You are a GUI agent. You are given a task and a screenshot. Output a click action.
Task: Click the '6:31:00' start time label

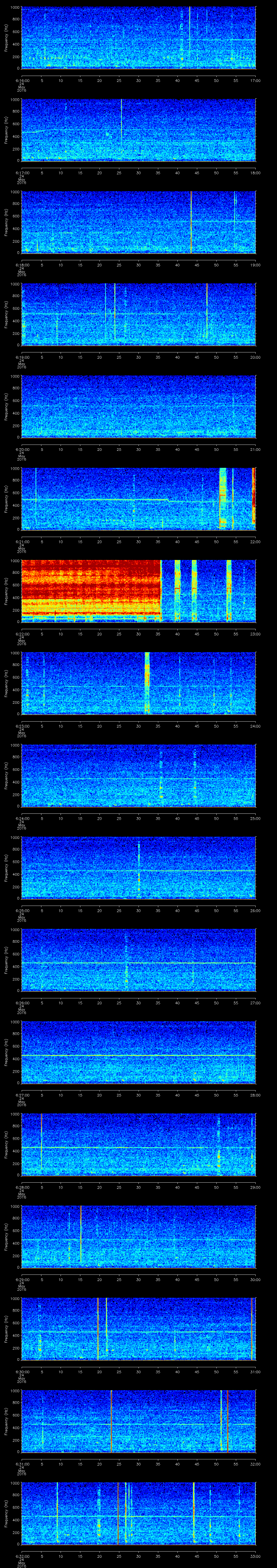pyautogui.click(x=22, y=1464)
